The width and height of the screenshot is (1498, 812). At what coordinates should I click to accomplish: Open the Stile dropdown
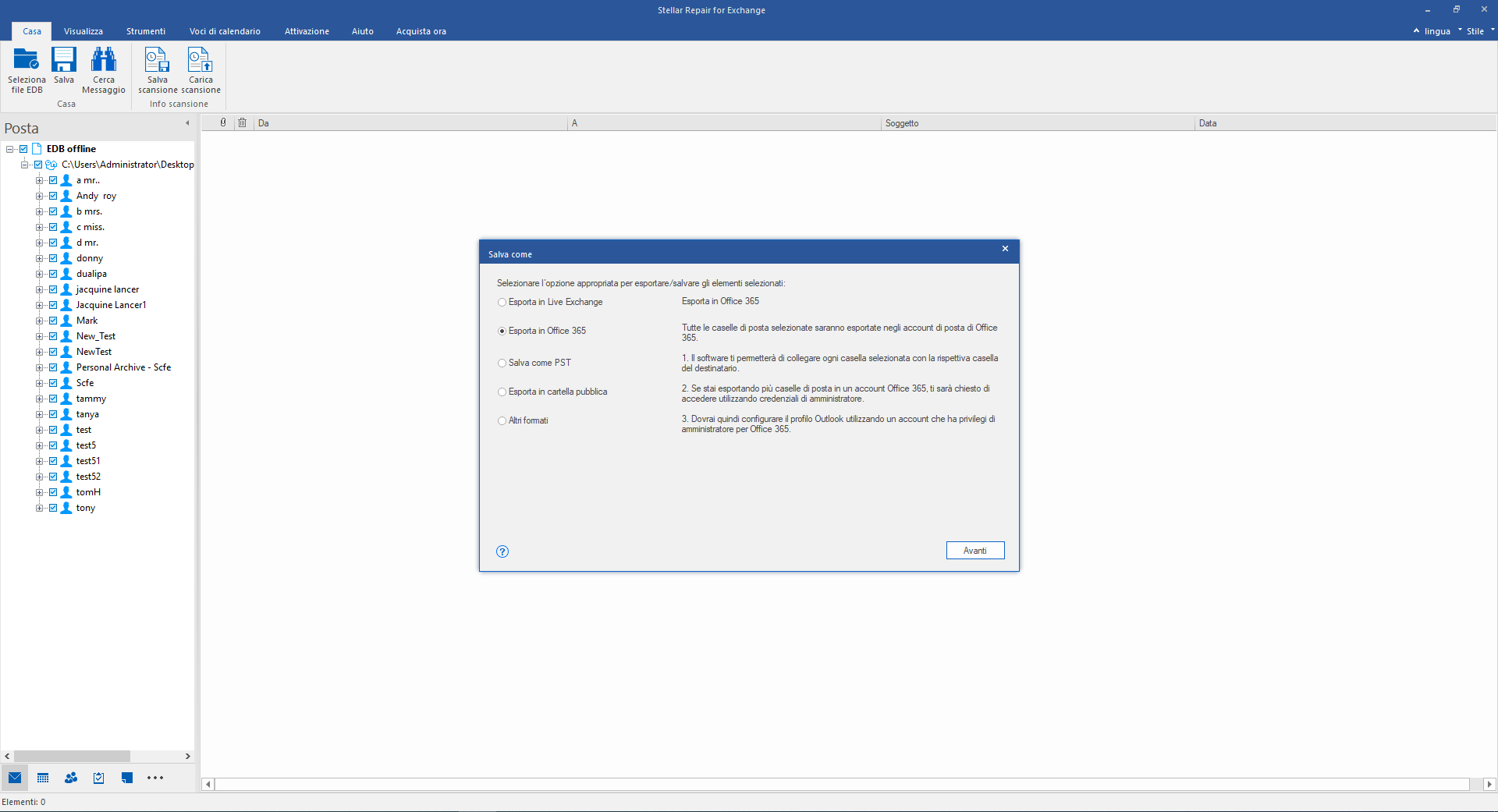tap(1479, 31)
